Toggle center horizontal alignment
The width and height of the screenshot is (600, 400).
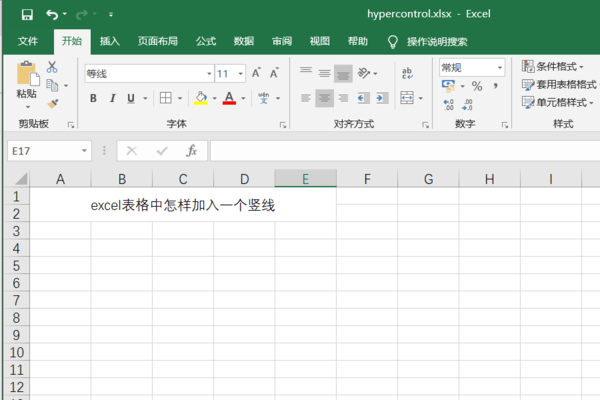324,98
